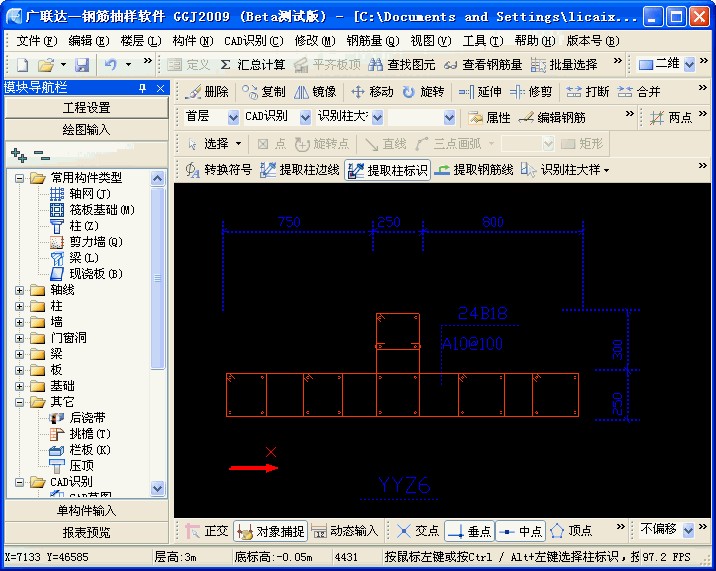This screenshot has width=716, height=571.
Task: Open the CAD识别 category dropdown
Action: pos(305,118)
